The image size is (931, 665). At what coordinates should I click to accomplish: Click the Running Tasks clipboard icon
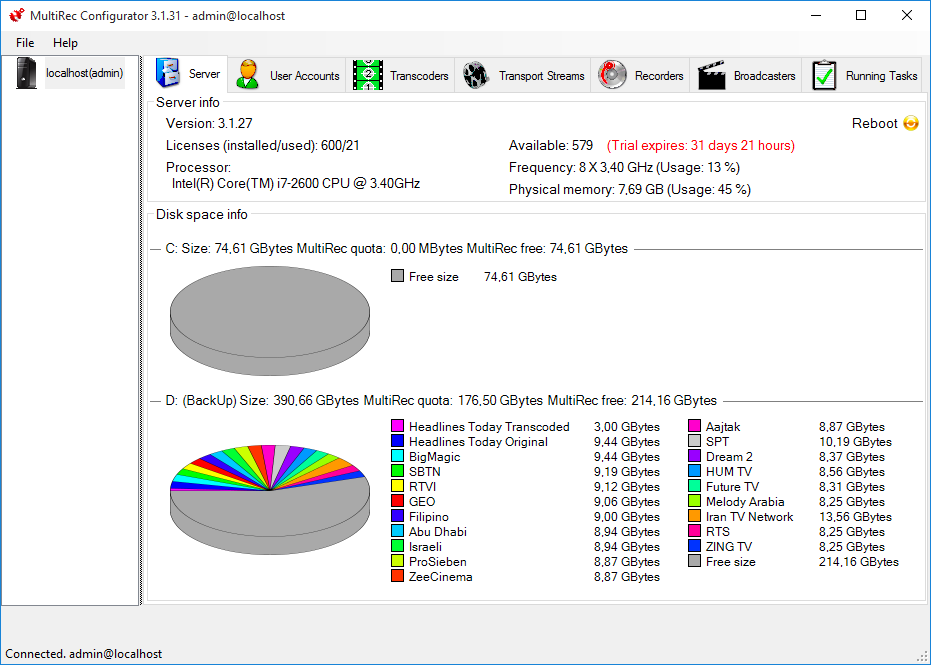(x=824, y=75)
